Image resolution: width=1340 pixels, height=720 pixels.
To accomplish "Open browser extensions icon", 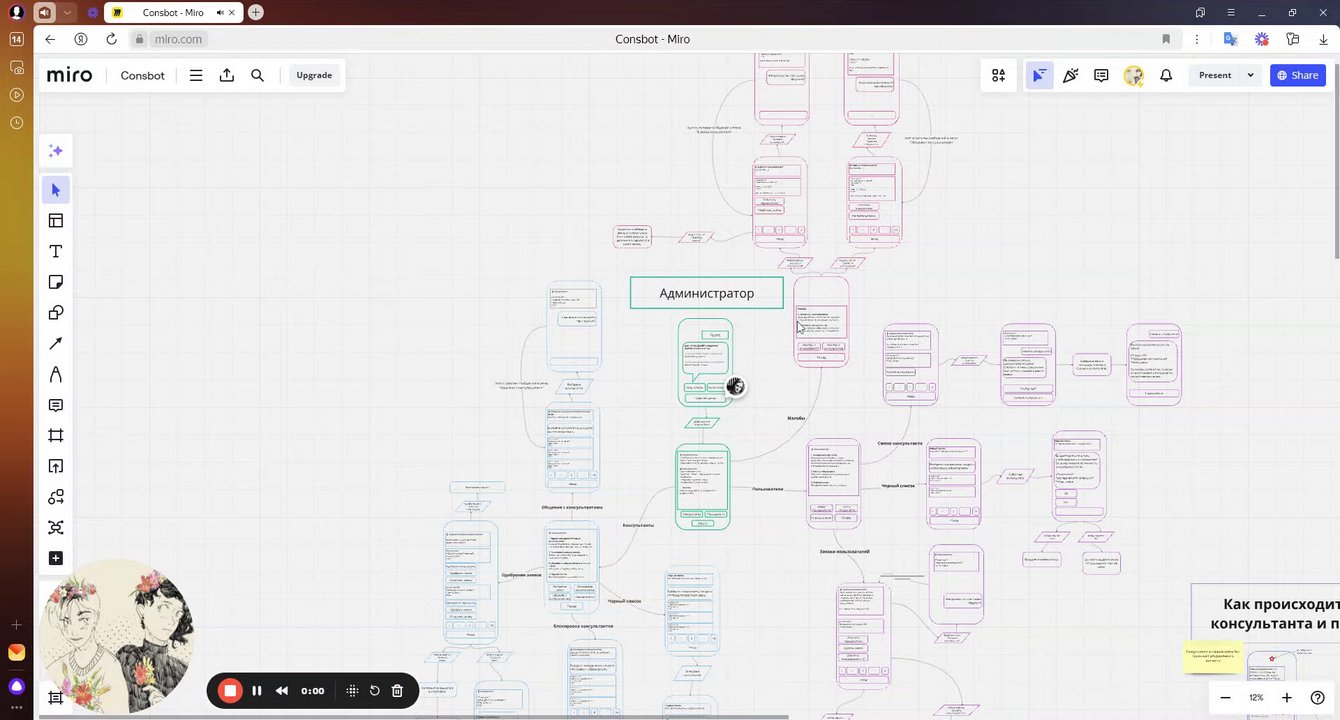I will [1293, 39].
